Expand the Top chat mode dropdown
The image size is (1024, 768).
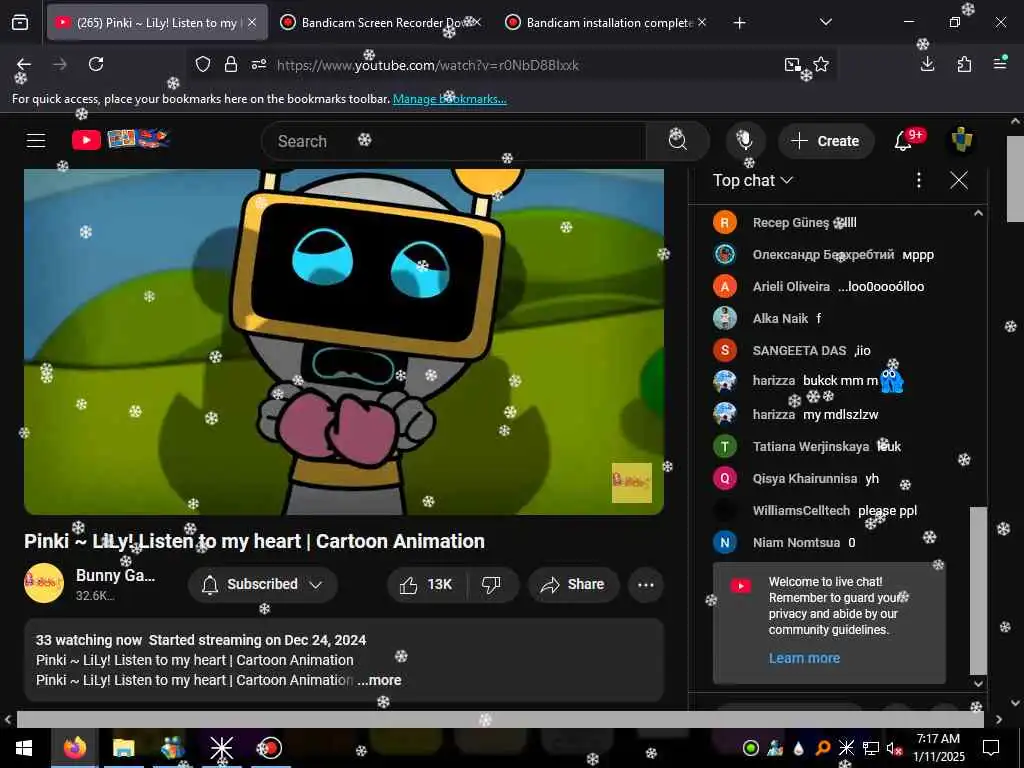752,180
